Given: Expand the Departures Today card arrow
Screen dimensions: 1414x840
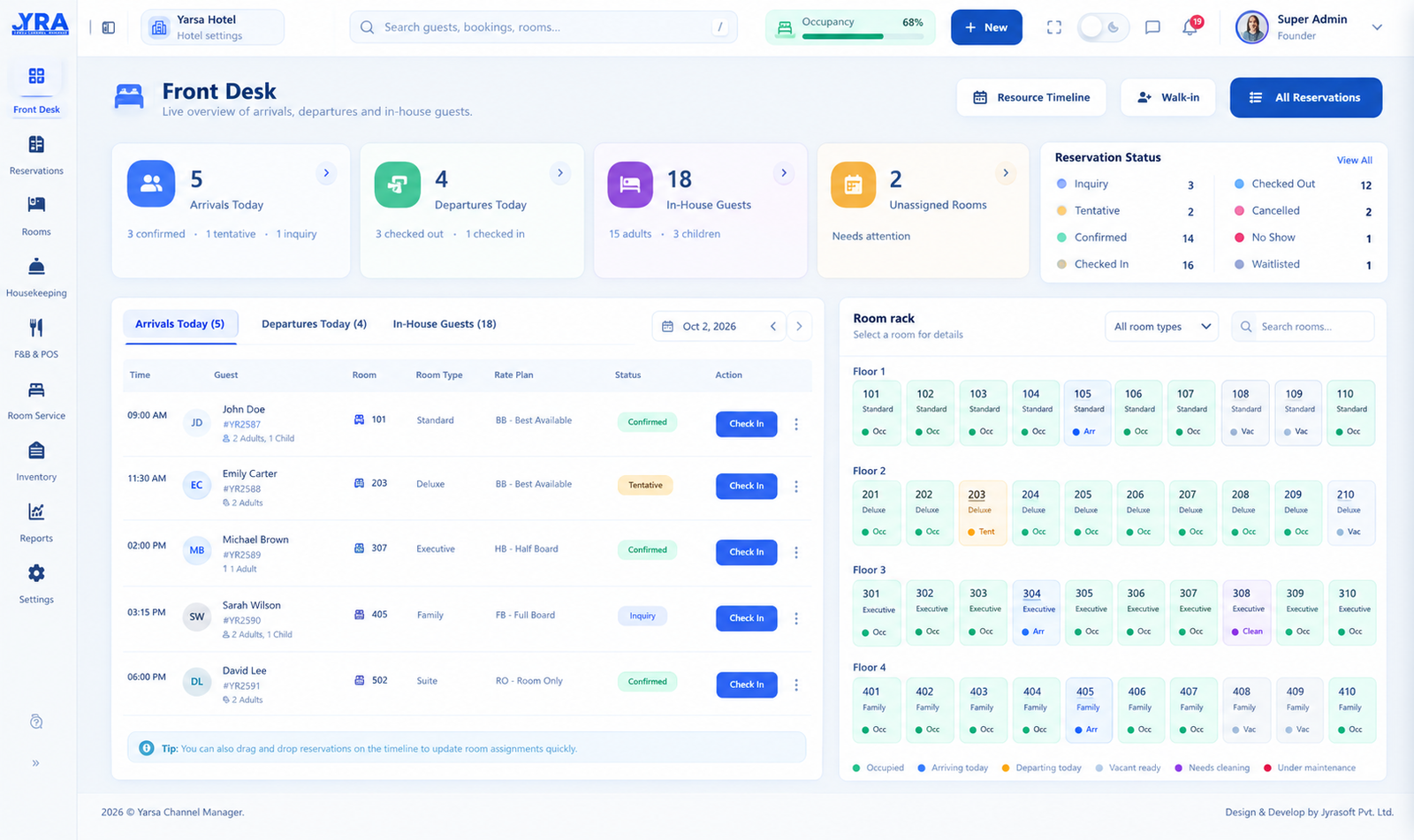Looking at the screenshot, I should pyautogui.click(x=559, y=173).
